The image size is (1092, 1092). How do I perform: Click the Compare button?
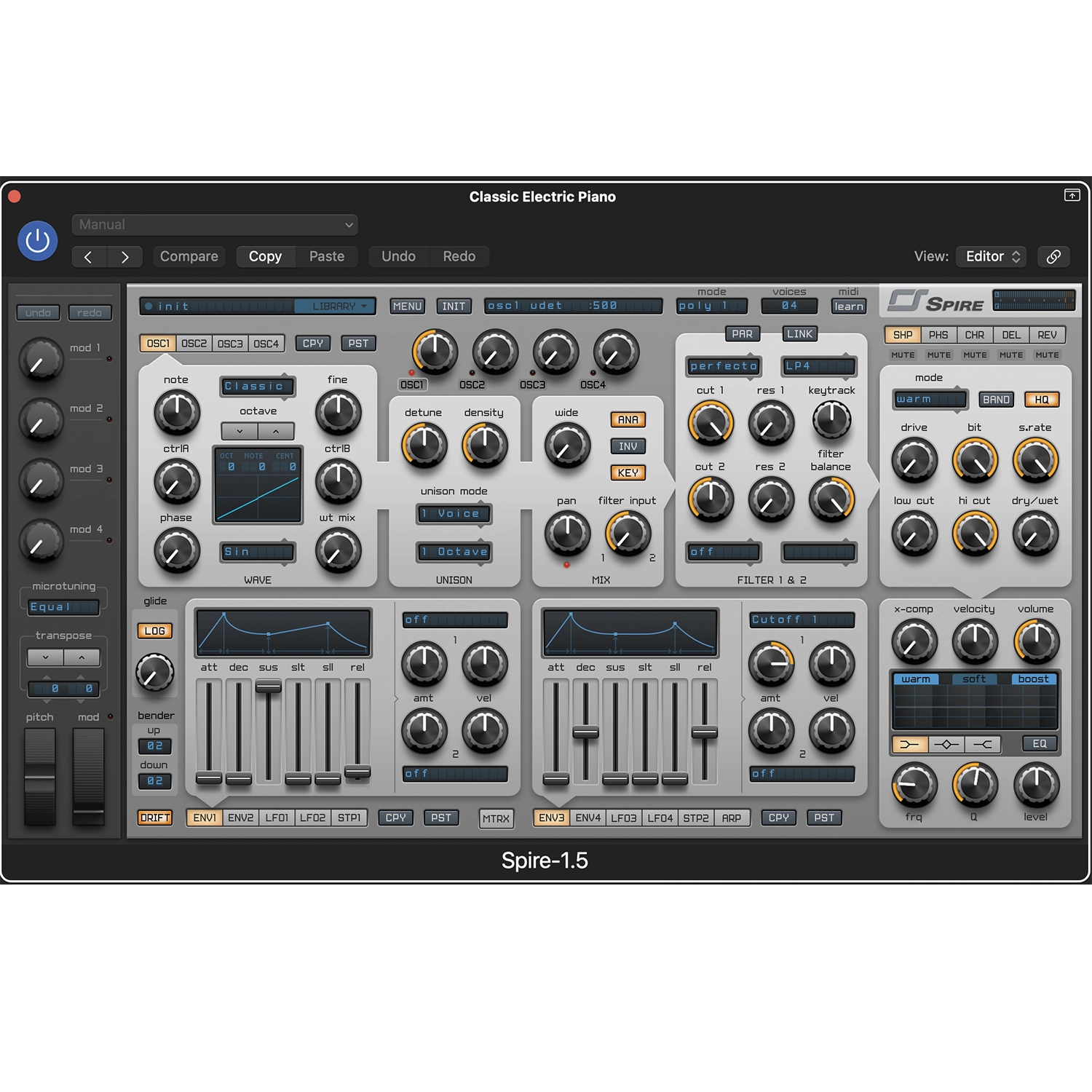(189, 256)
